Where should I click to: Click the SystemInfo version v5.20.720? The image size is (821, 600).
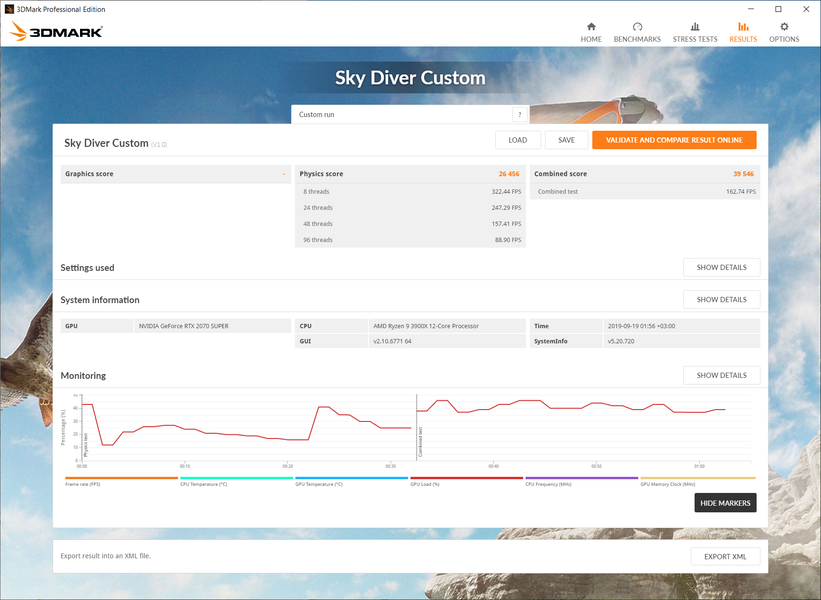point(621,341)
